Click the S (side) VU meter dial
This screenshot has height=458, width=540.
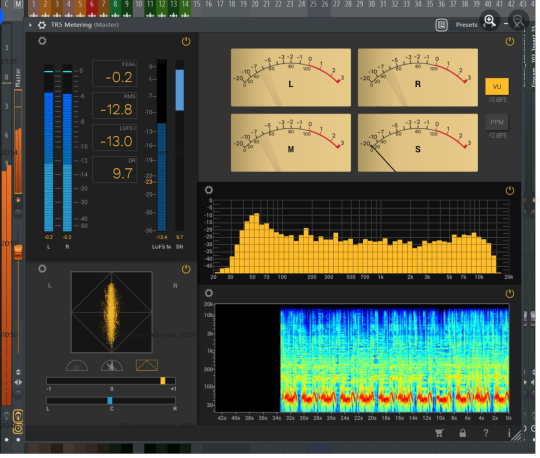click(418, 143)
